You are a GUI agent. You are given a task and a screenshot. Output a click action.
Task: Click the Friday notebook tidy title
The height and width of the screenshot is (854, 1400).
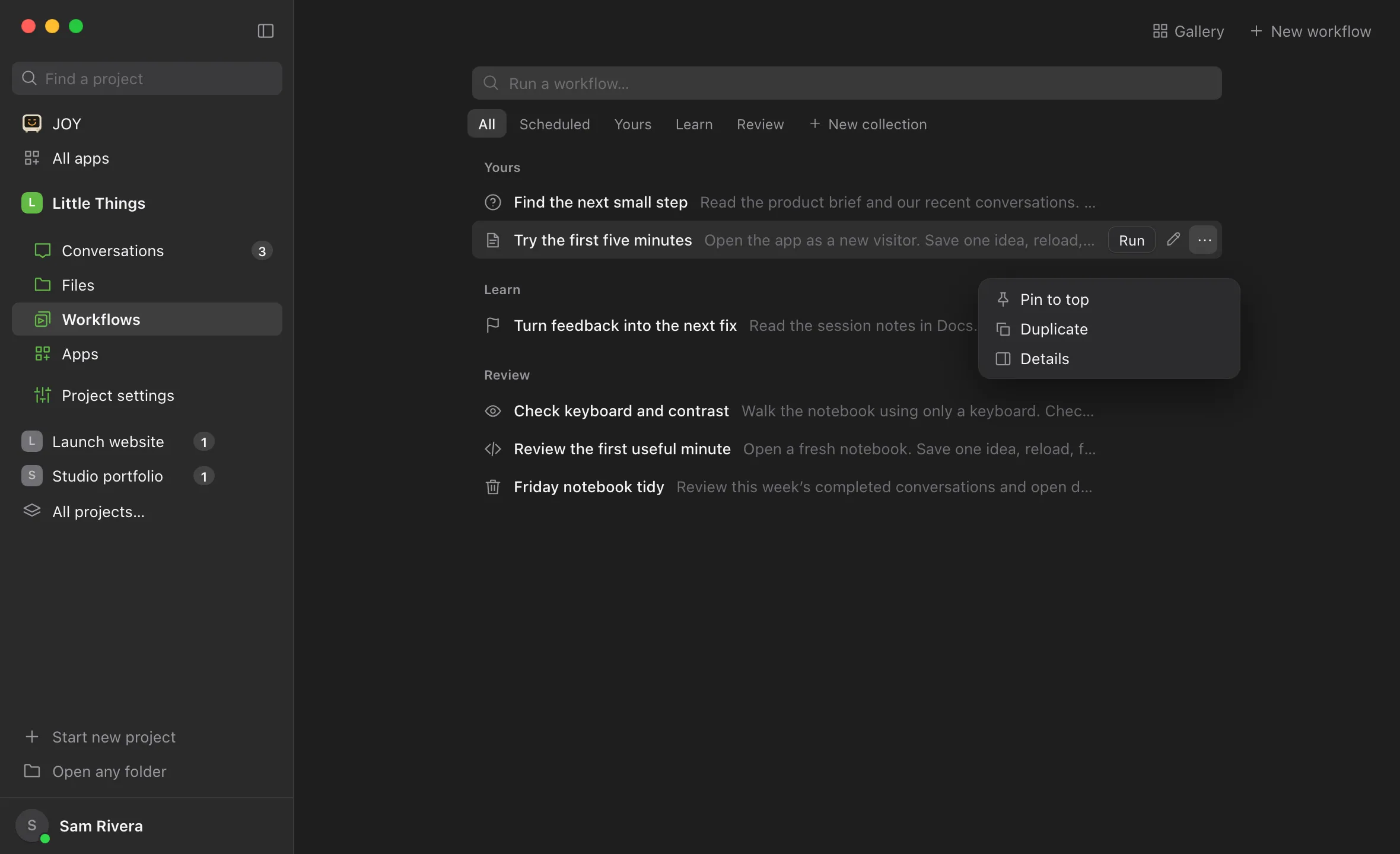[x=588, y=487]
